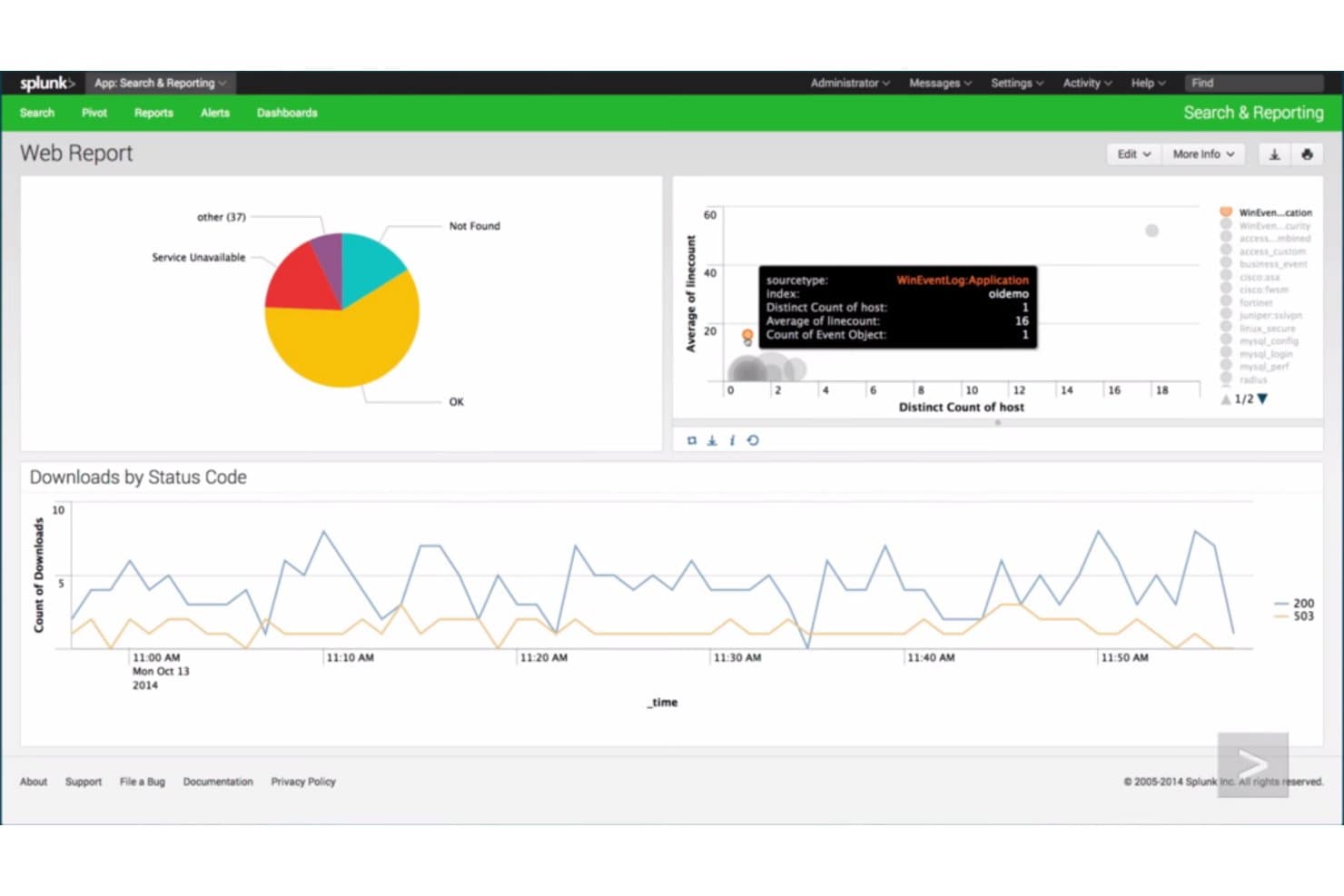The height and width of the screenshot is (896, 1344).
Task: Toggle the mysql_login legend series
Action: (x=1257, y=354)
